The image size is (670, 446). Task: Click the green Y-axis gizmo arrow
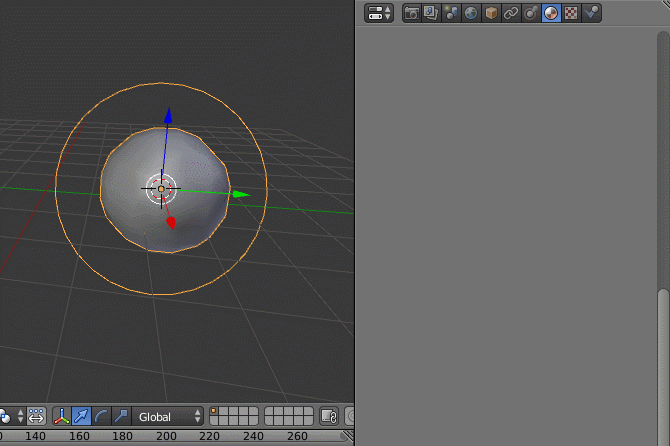click(x=241, y=194)
